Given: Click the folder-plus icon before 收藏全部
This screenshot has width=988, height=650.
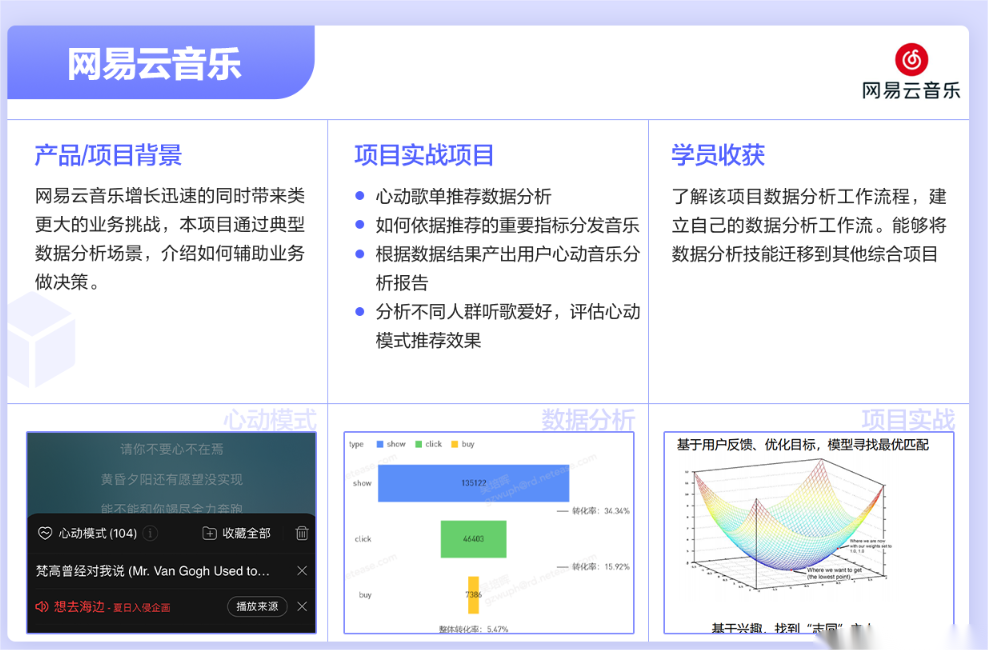Looking at the screenshot, I should [x=209, y=533].
